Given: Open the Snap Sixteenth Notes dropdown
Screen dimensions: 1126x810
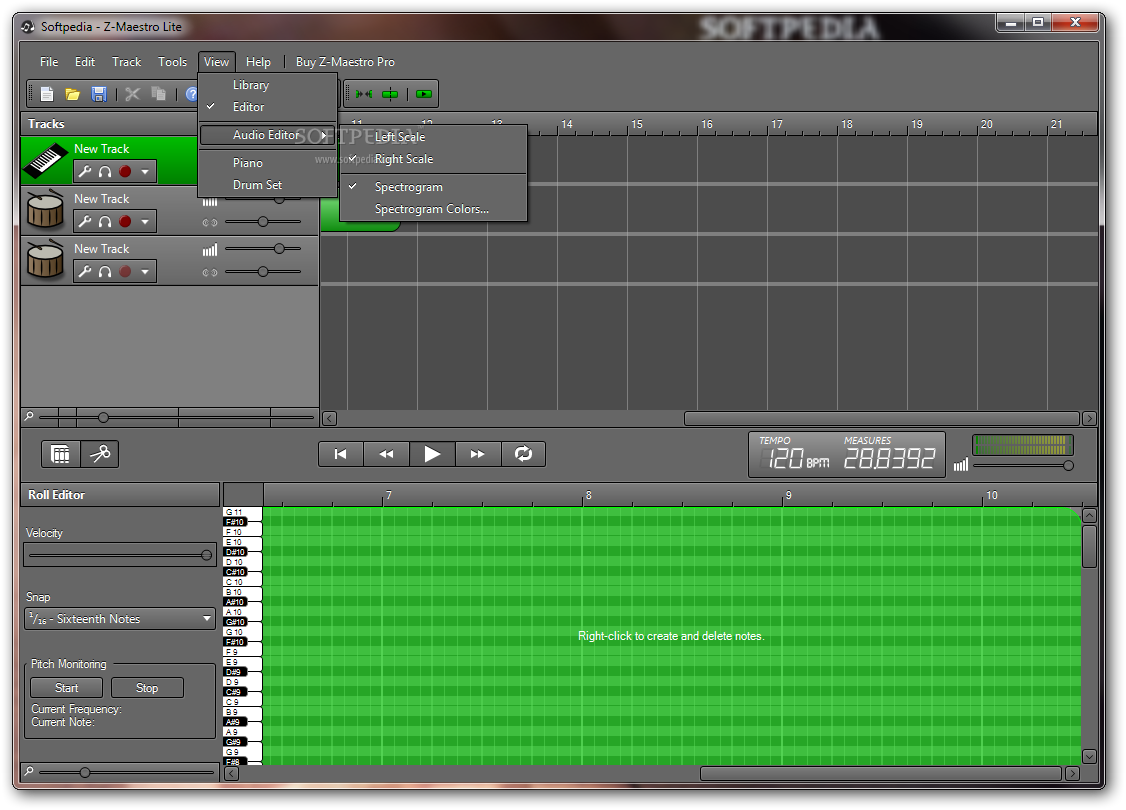Looking at the screenshot, I should coord(120,619).
